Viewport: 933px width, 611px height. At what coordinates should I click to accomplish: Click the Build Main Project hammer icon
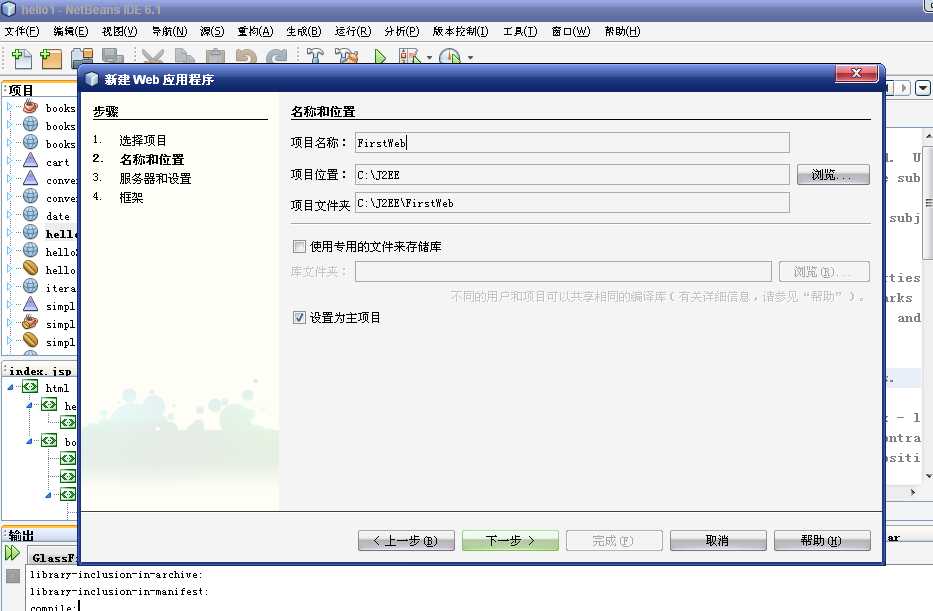coord(315,57)
